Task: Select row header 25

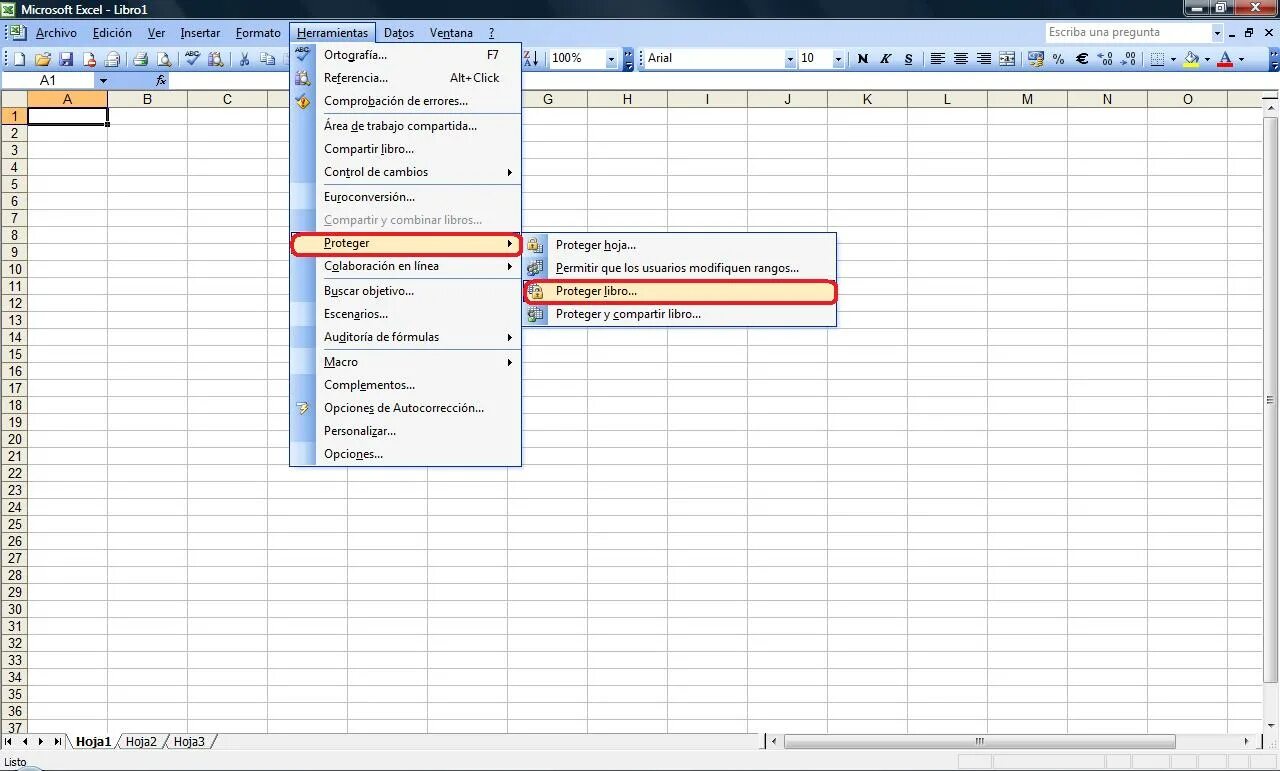Action: tap(14, 524)
